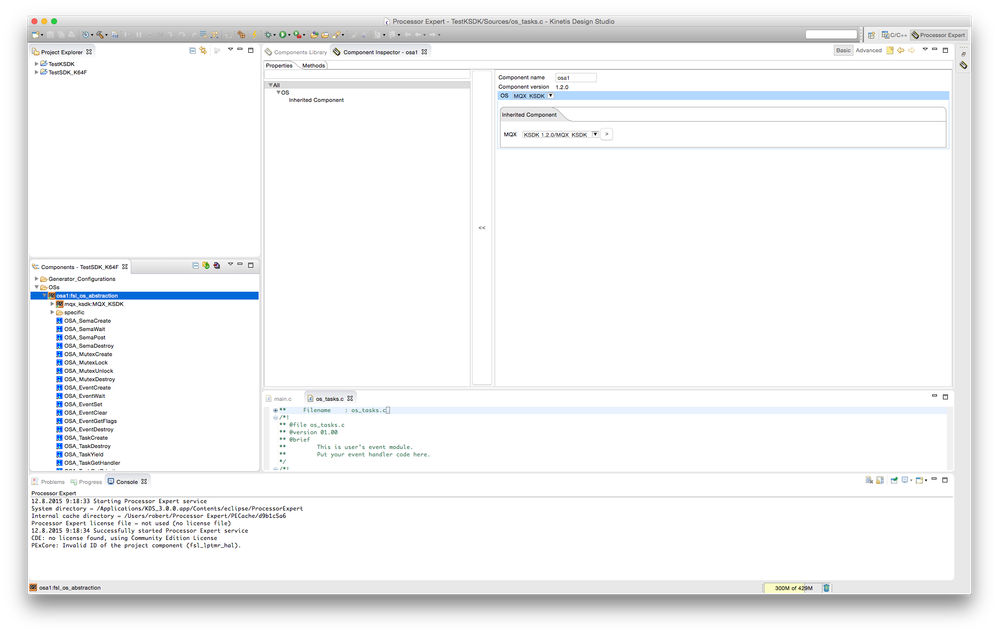The image size is (999, 634).
Task: Collapse all in Components view
Action: click(x=196, y=266)
